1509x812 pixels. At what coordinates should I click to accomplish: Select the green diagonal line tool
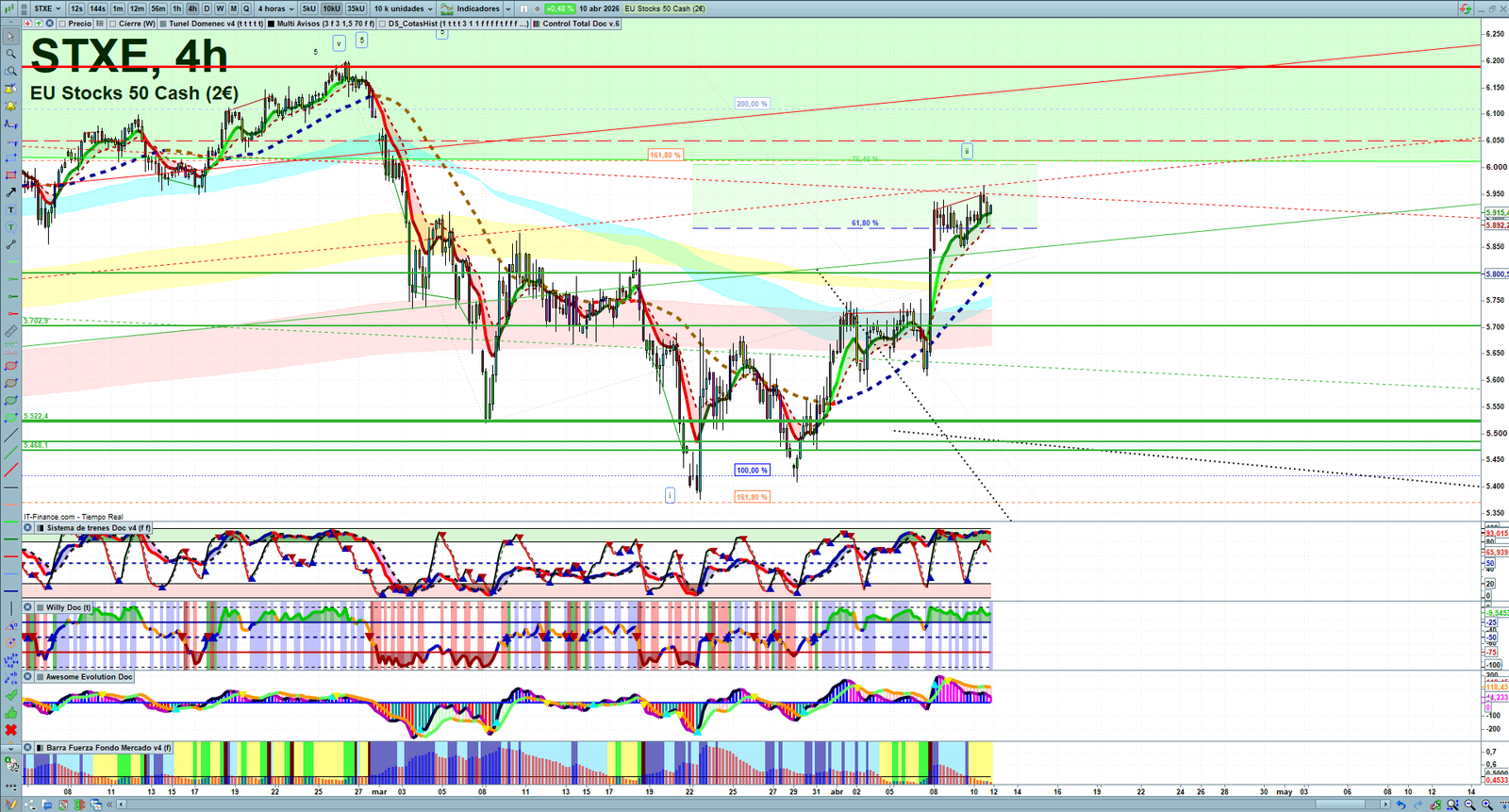click(x=10, y=453)
